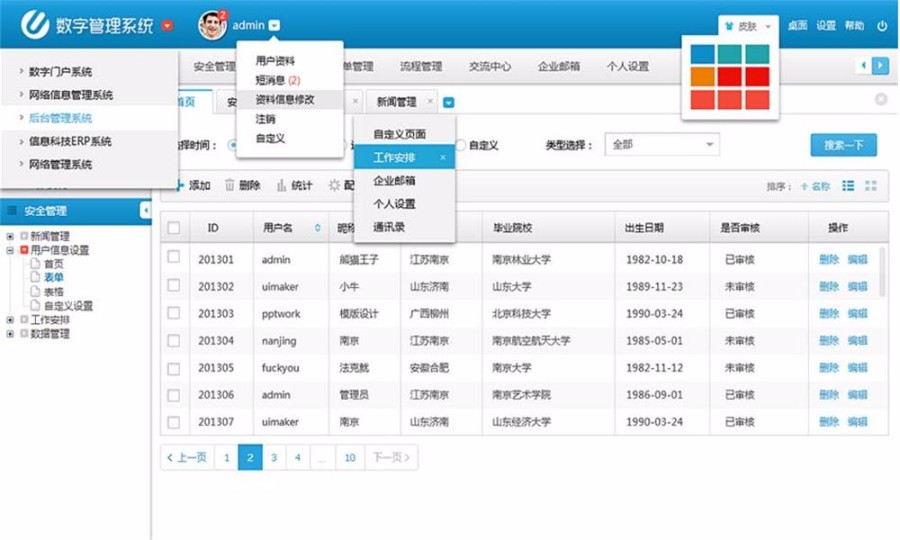Check the row 201304 checkbox
The image size is (900, 540).
click(x=174, y=340)
